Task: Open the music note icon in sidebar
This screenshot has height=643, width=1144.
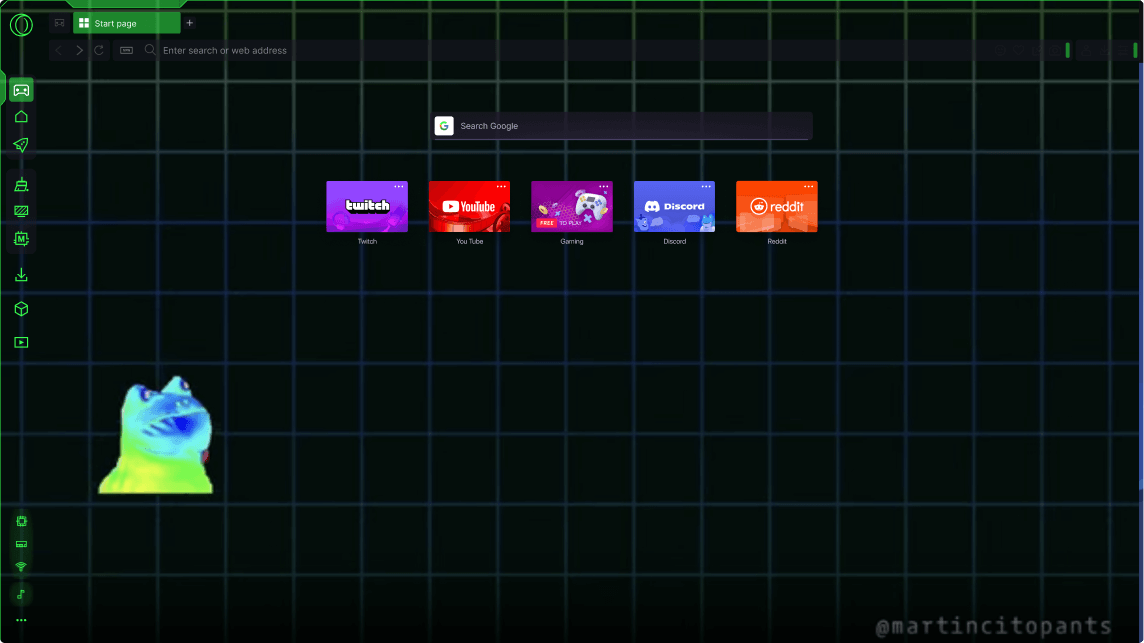Action: [x=21, y=594]
